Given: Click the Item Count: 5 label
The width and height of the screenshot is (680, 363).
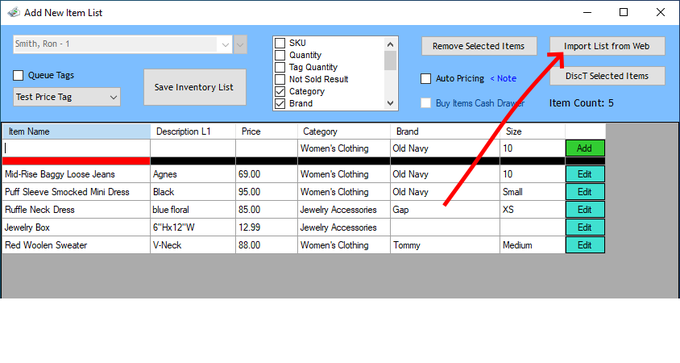Looking at the screenshot, I should pyautogui.click(x=581, y=103).
